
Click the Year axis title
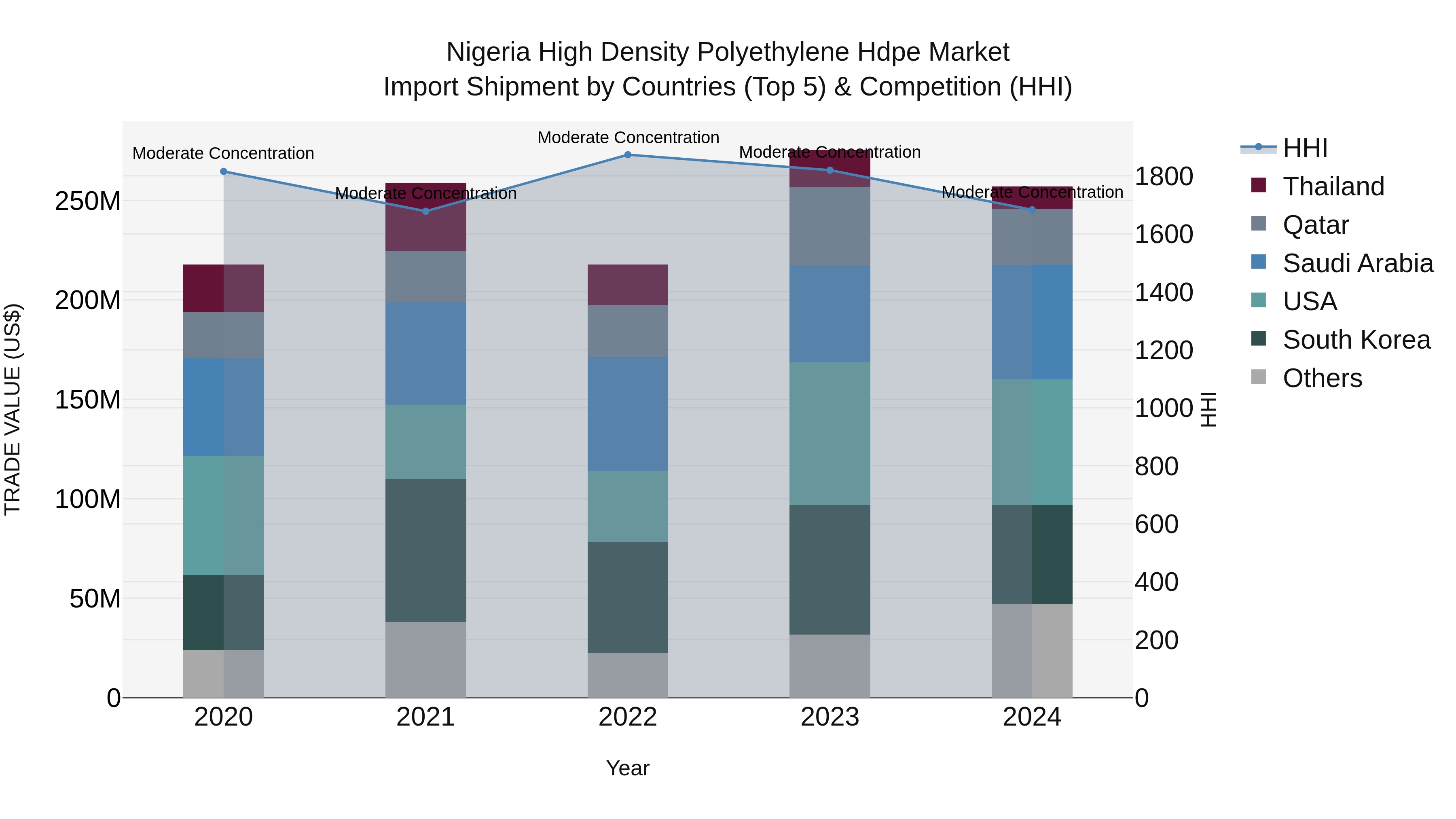pos(628,769)
